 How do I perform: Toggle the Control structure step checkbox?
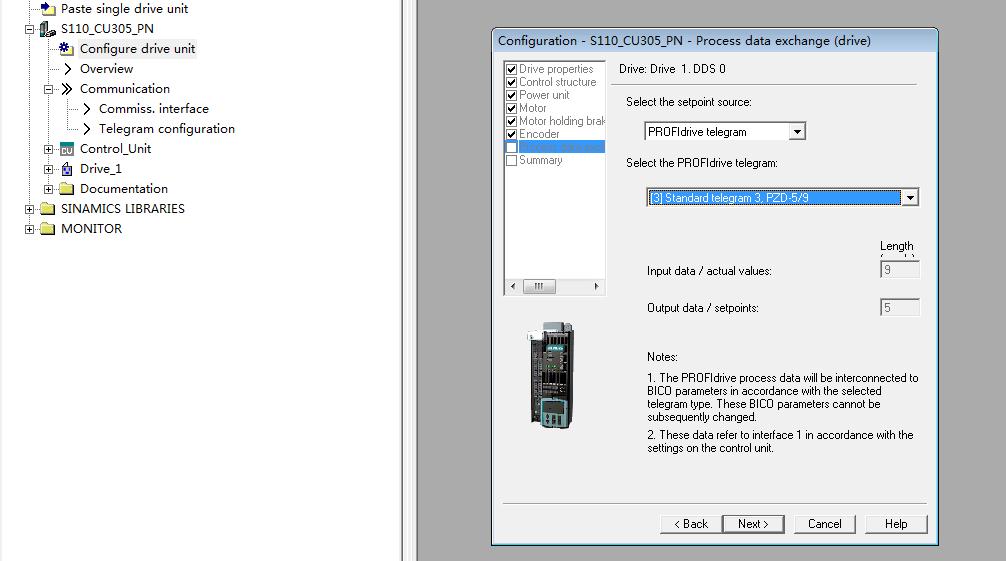point(511,82)
